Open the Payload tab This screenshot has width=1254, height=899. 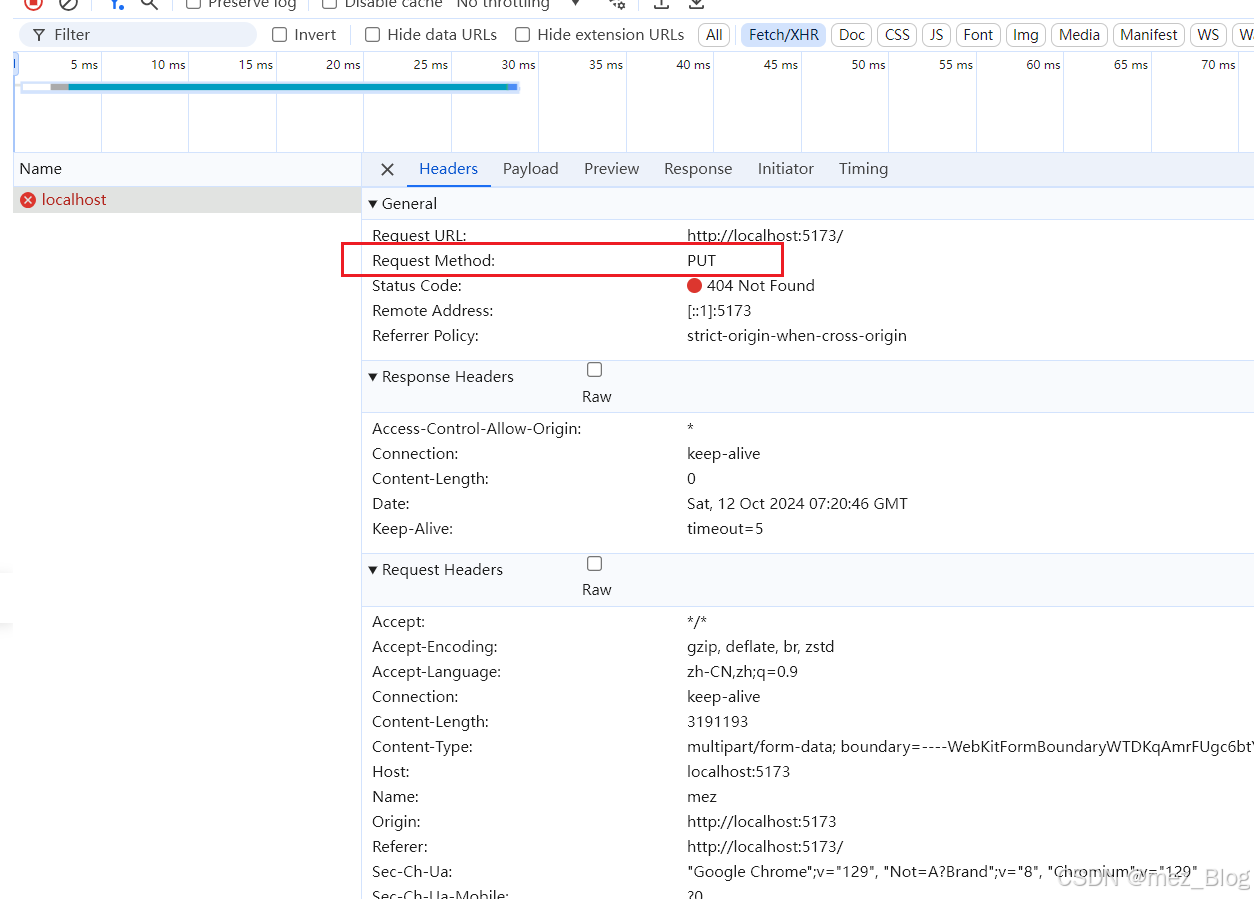pyautogui.click(x=530, y=169)
